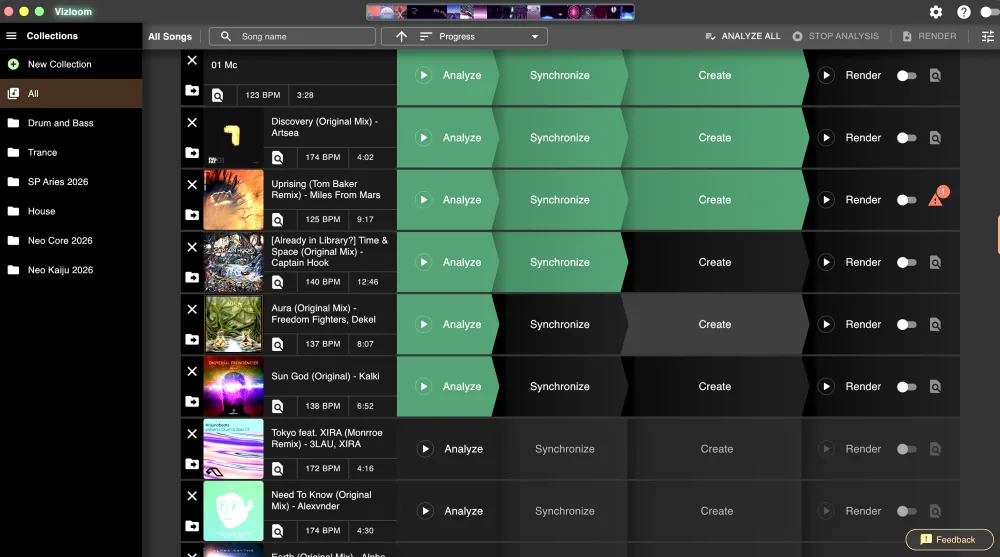Click Sun God album artwork thumbnail
Viewport: 1000px width, 557px height.
(233, 387)
